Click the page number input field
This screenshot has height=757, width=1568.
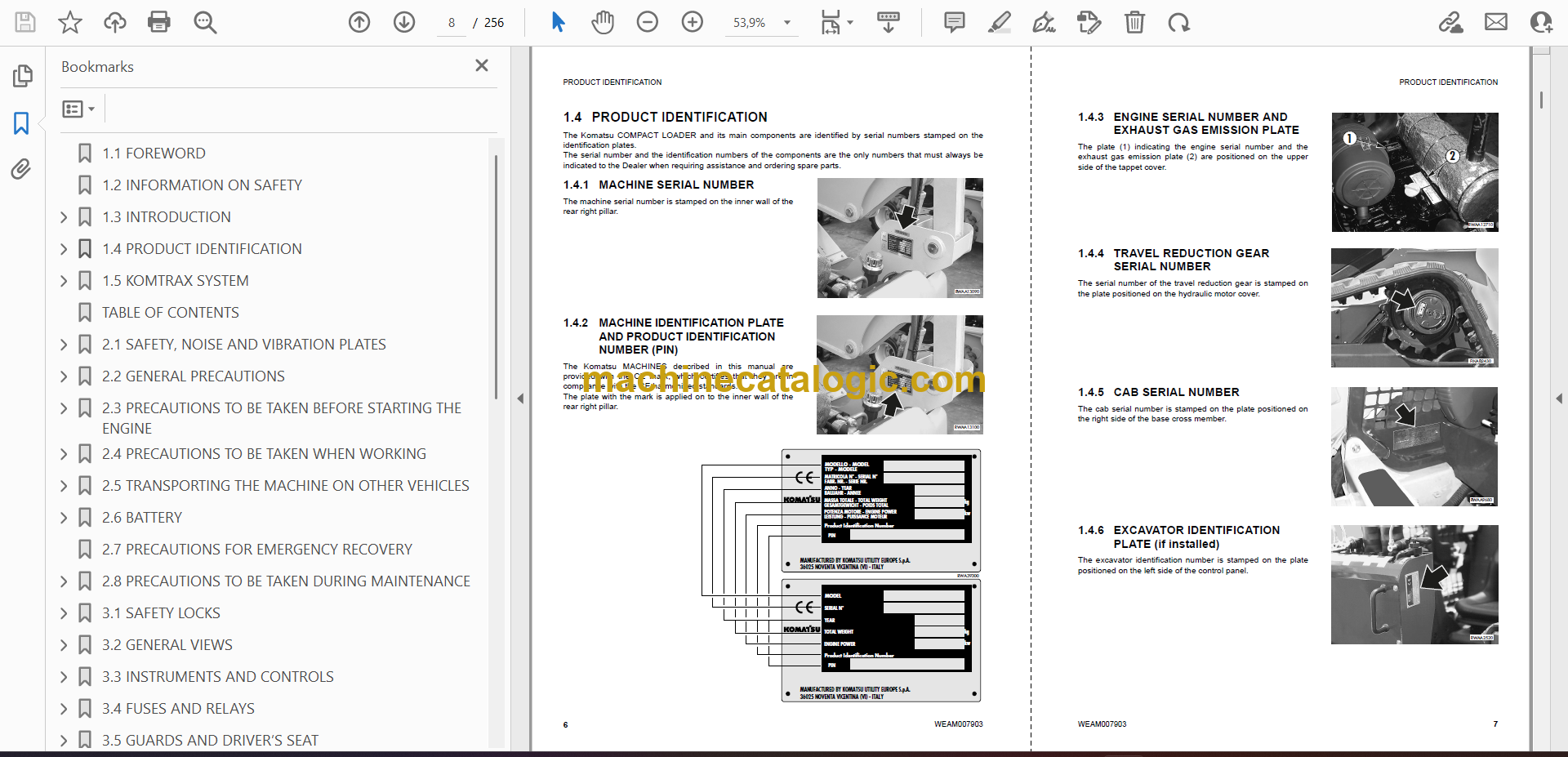[x=452, y=23]
